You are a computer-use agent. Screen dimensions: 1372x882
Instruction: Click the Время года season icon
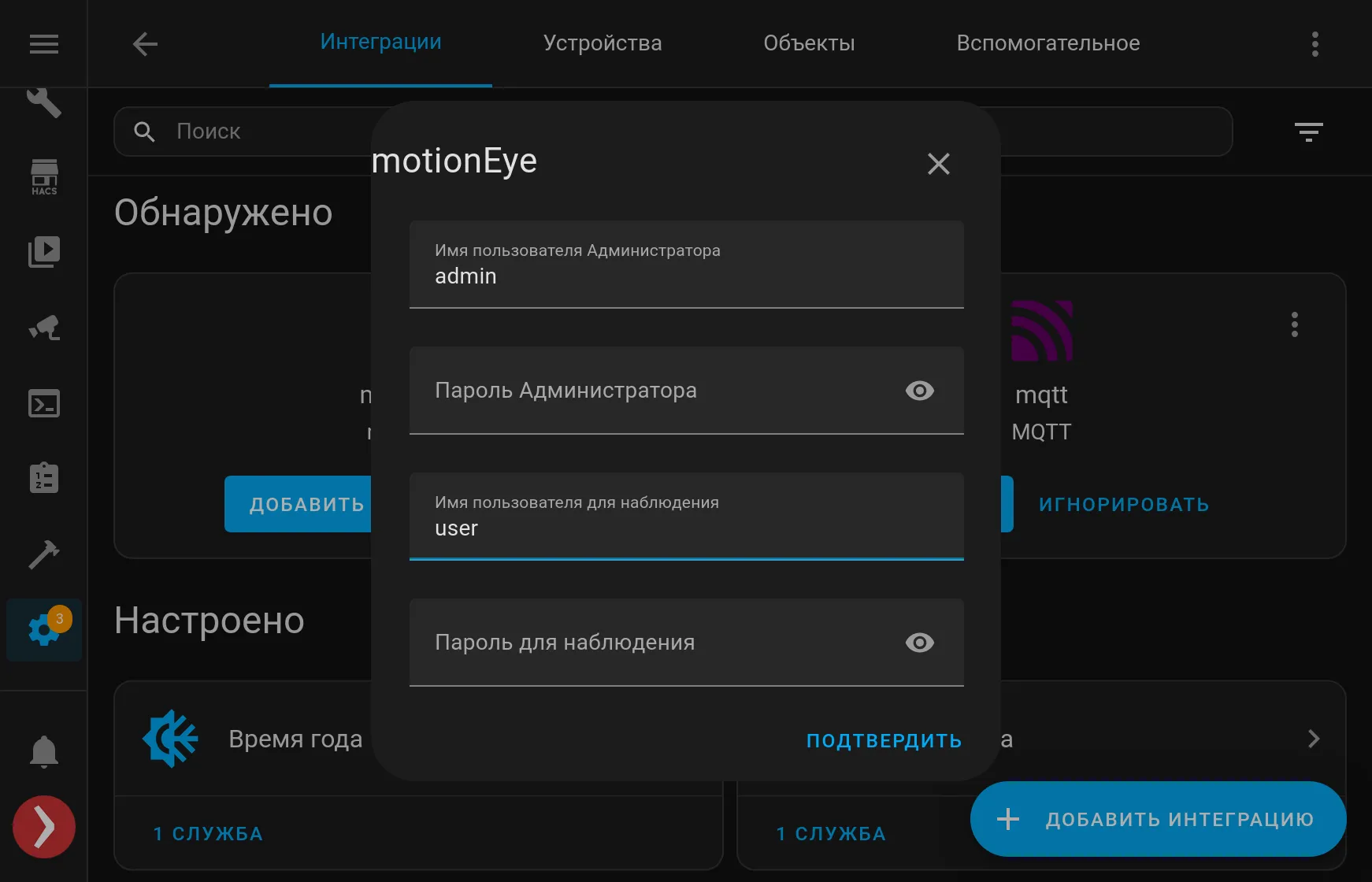(170, 739)
